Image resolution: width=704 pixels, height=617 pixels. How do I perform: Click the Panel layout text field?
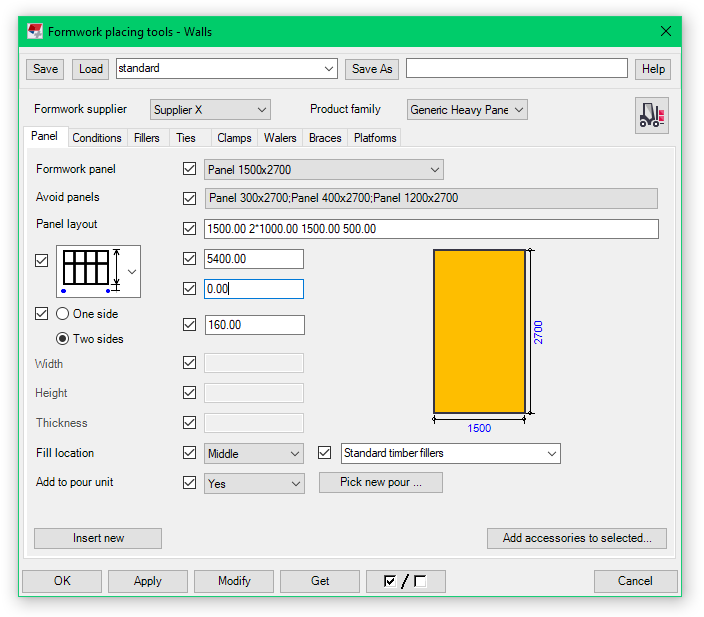430,229
